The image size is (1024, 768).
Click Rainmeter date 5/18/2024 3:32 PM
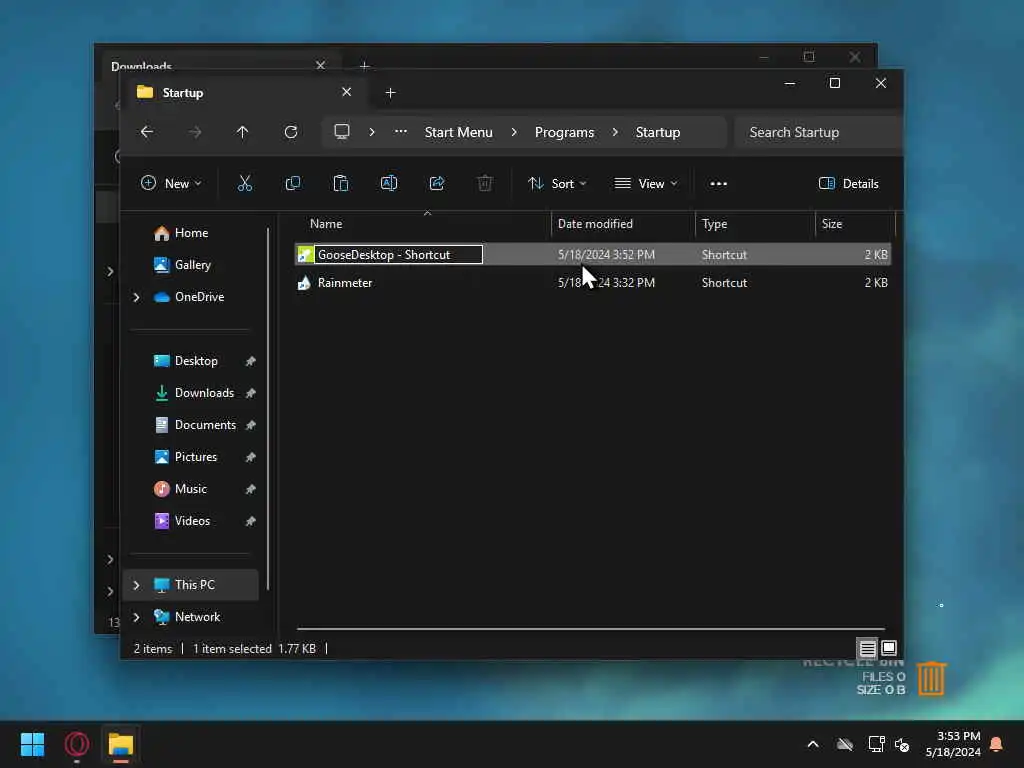click(606, 283)
